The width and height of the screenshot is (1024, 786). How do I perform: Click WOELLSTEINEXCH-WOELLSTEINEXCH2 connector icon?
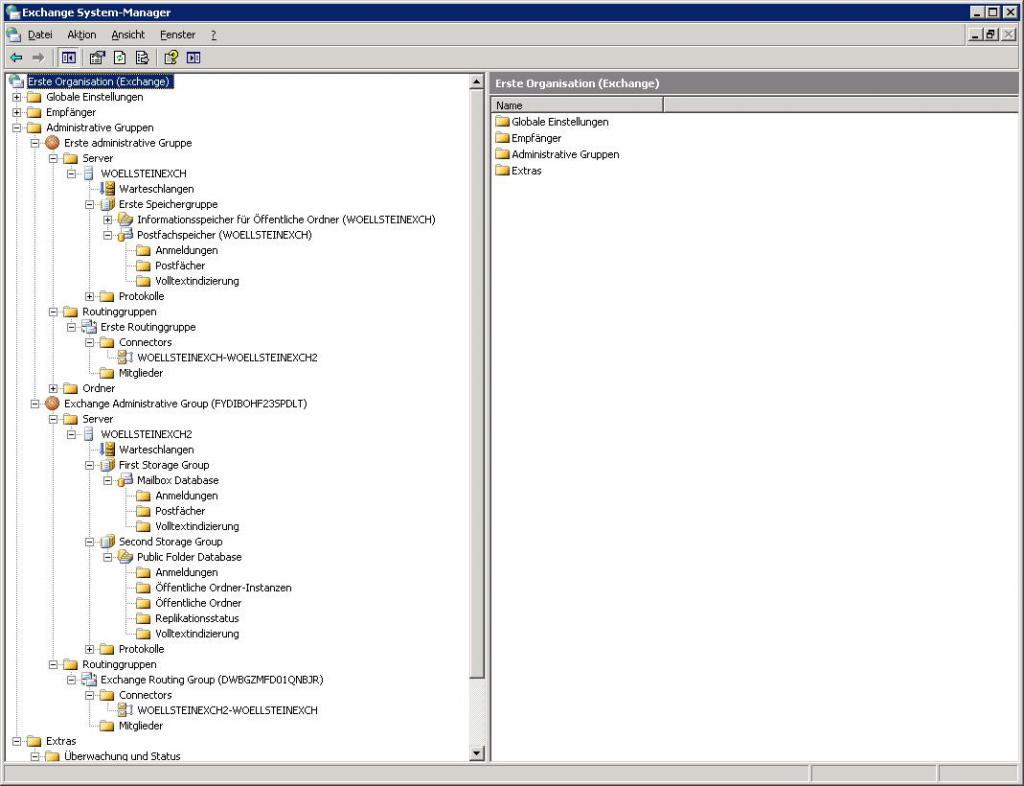tap(125, 358)
